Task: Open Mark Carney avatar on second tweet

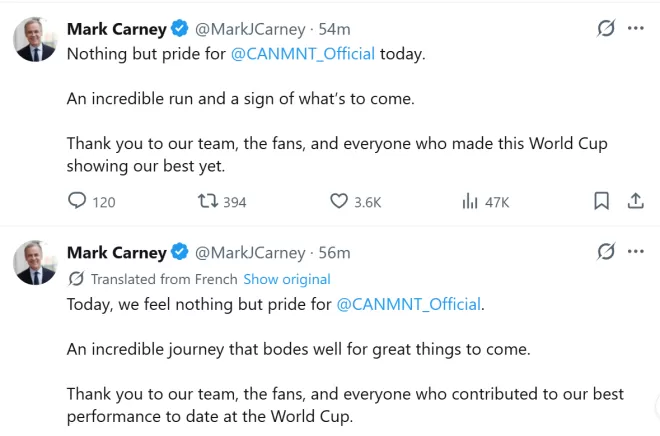Action: click(35, 263)
